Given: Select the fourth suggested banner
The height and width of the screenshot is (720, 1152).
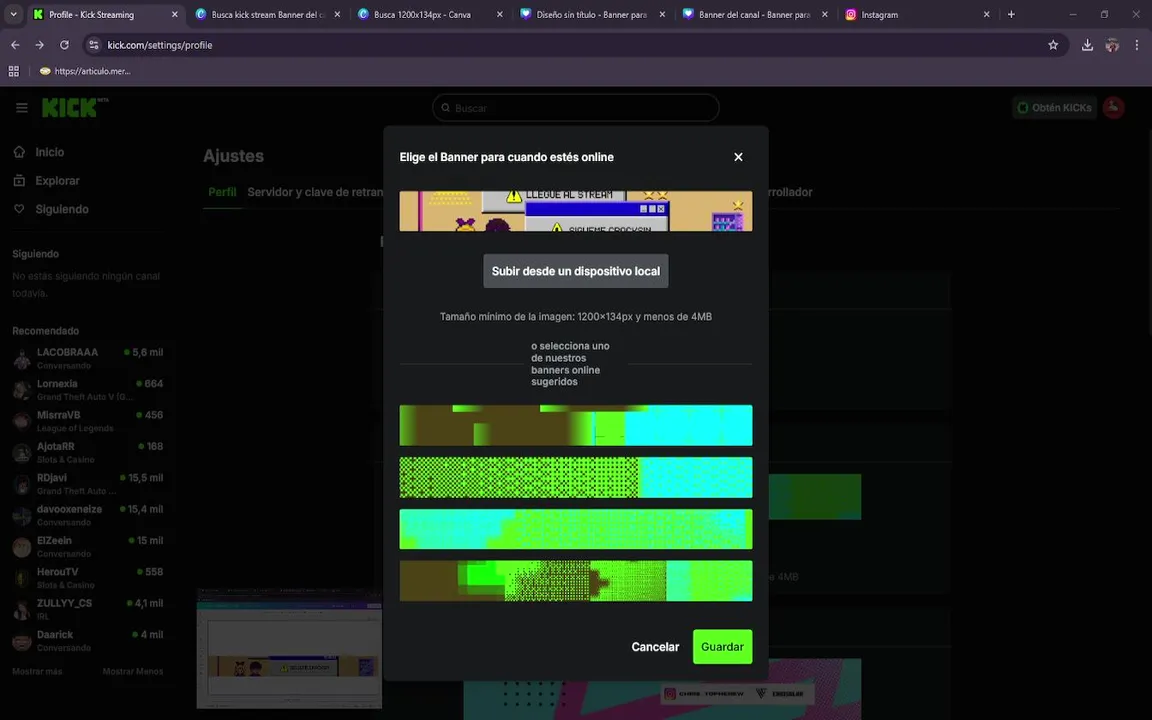Looking at the screenshot, I should click(x=575, y=580).
